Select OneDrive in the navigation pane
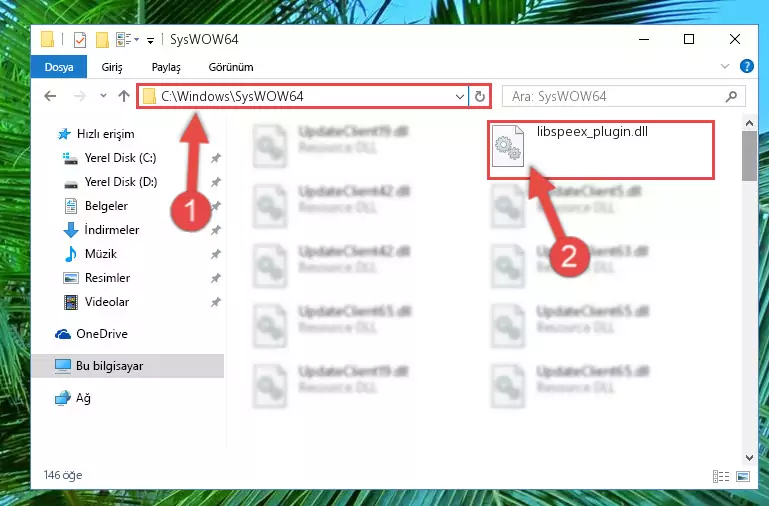 click(91, 334)
